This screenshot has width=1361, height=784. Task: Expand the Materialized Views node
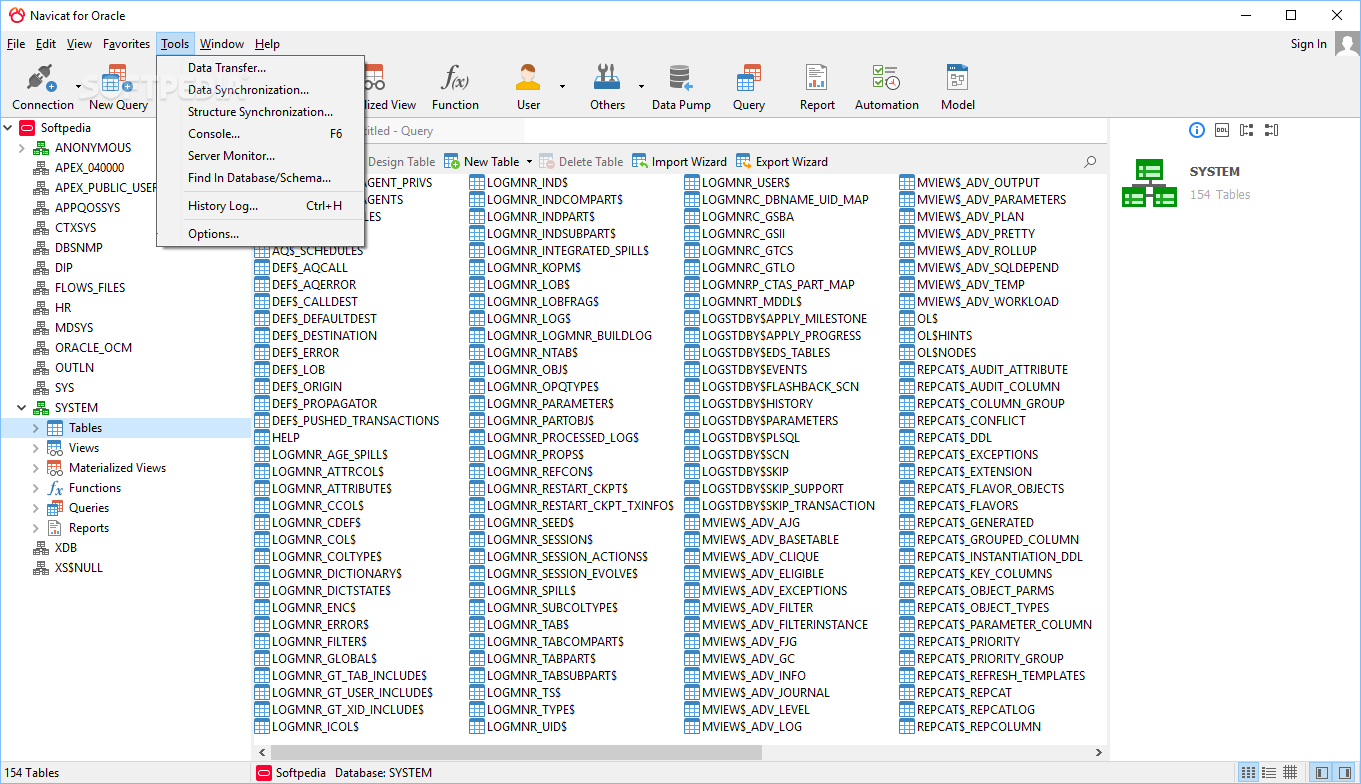point(36,468)
